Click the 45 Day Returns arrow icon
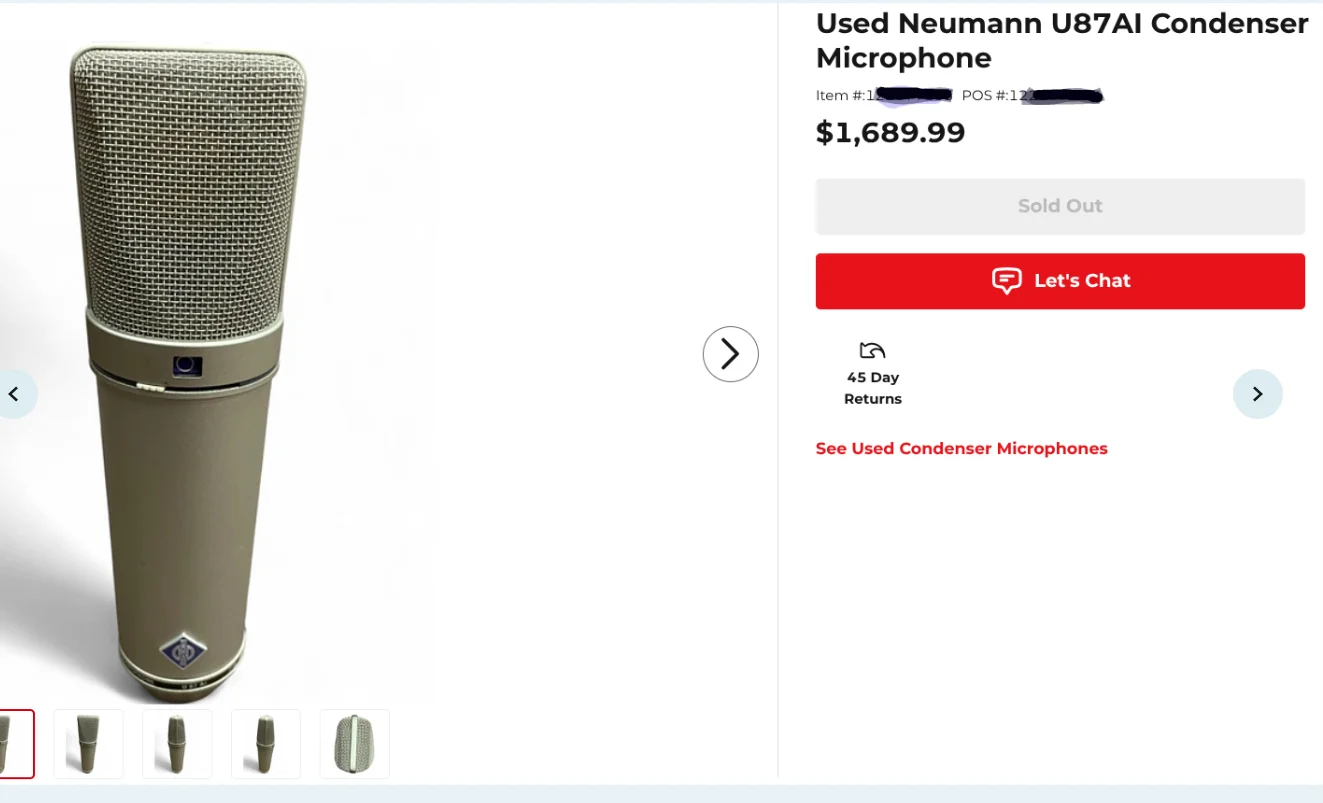This screenshot has width=1323, height=803. click(x=872, y=351)
